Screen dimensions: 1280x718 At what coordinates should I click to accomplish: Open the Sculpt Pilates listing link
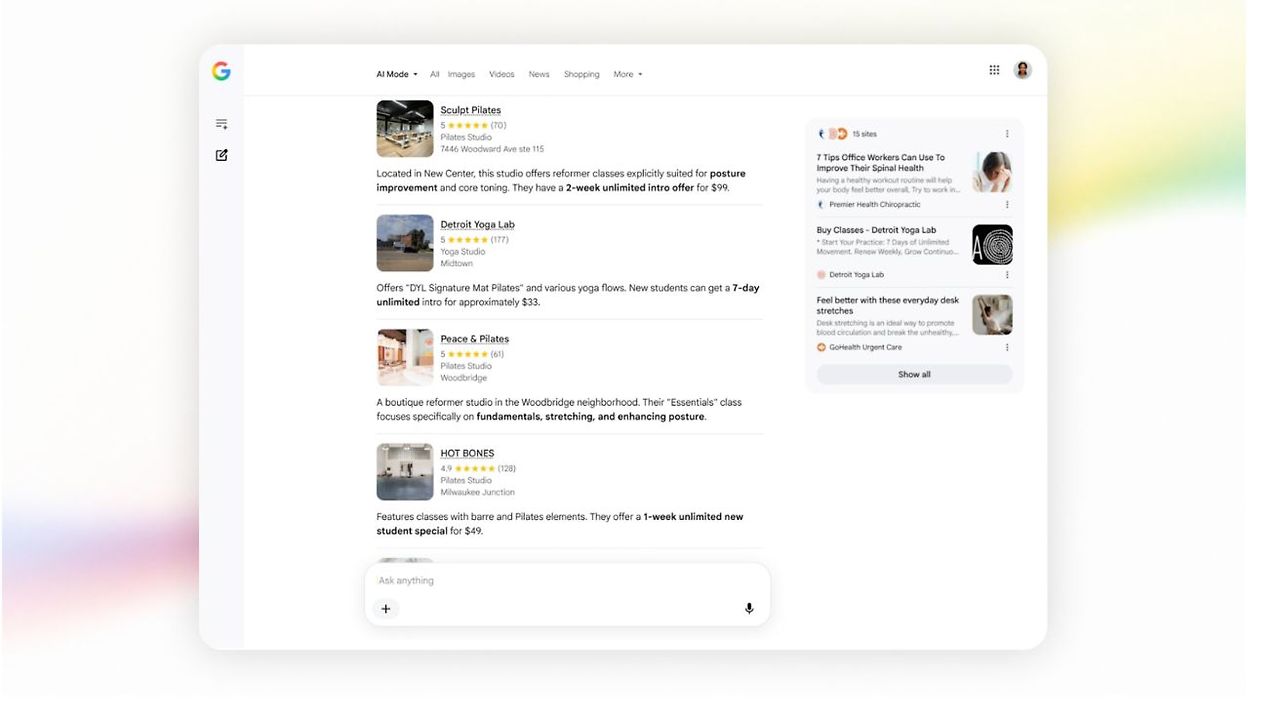pyautogui.click(x=470, y=110)
